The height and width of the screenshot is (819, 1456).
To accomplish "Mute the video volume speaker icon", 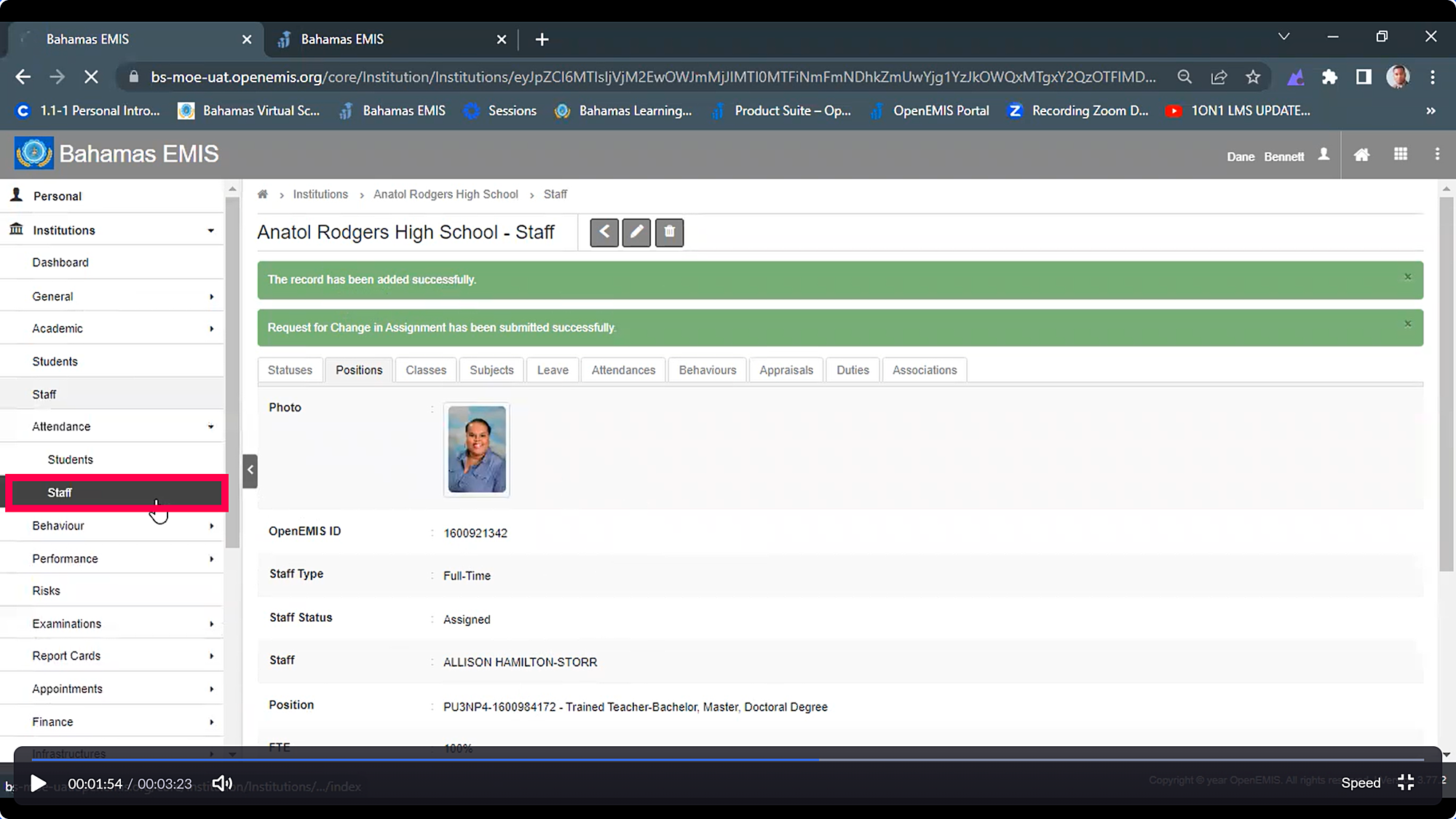I will 221,783.
